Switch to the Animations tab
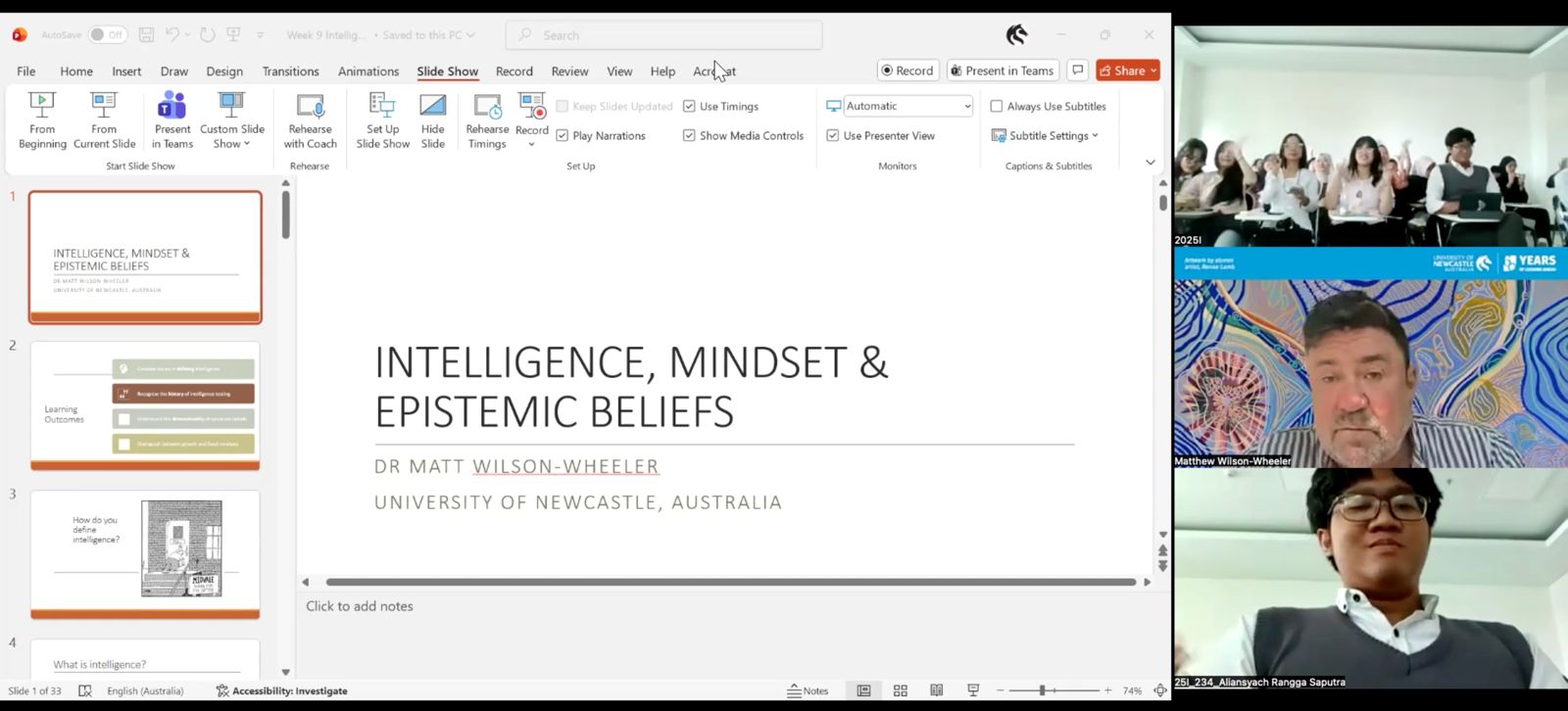Image resolution: width=1568 pixels, height=711 pixels. pos(367,71)
